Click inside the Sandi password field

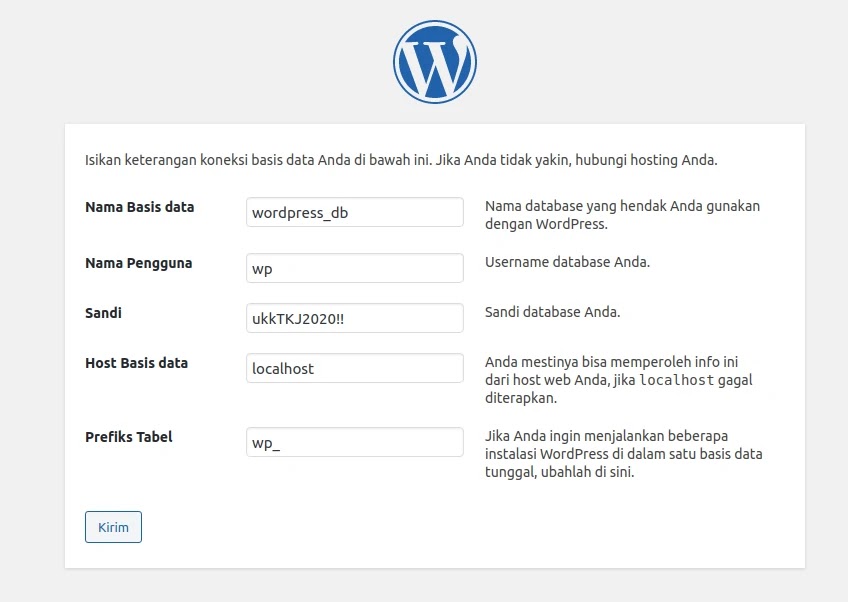tap(354, 318)
